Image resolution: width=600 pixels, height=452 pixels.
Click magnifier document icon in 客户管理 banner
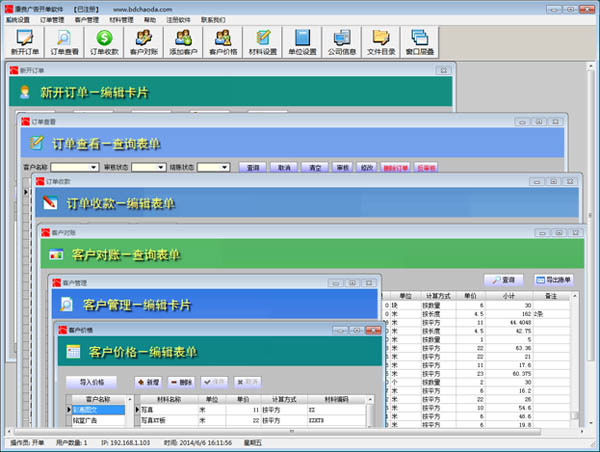(66, 305)
